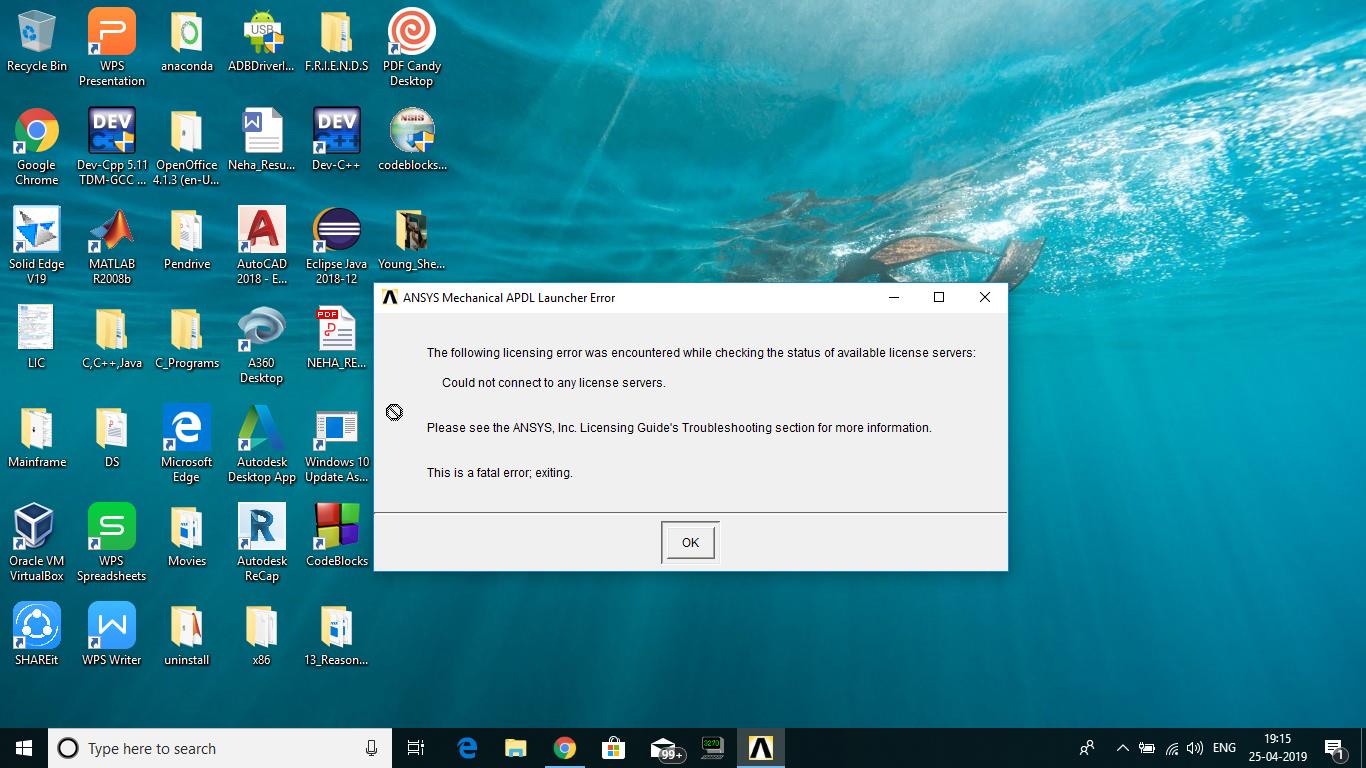Viewport: 1366px width, 768px height.
Task: Select the PDF Candy Desktop shortcut
Action: click(x=412, y=48)
